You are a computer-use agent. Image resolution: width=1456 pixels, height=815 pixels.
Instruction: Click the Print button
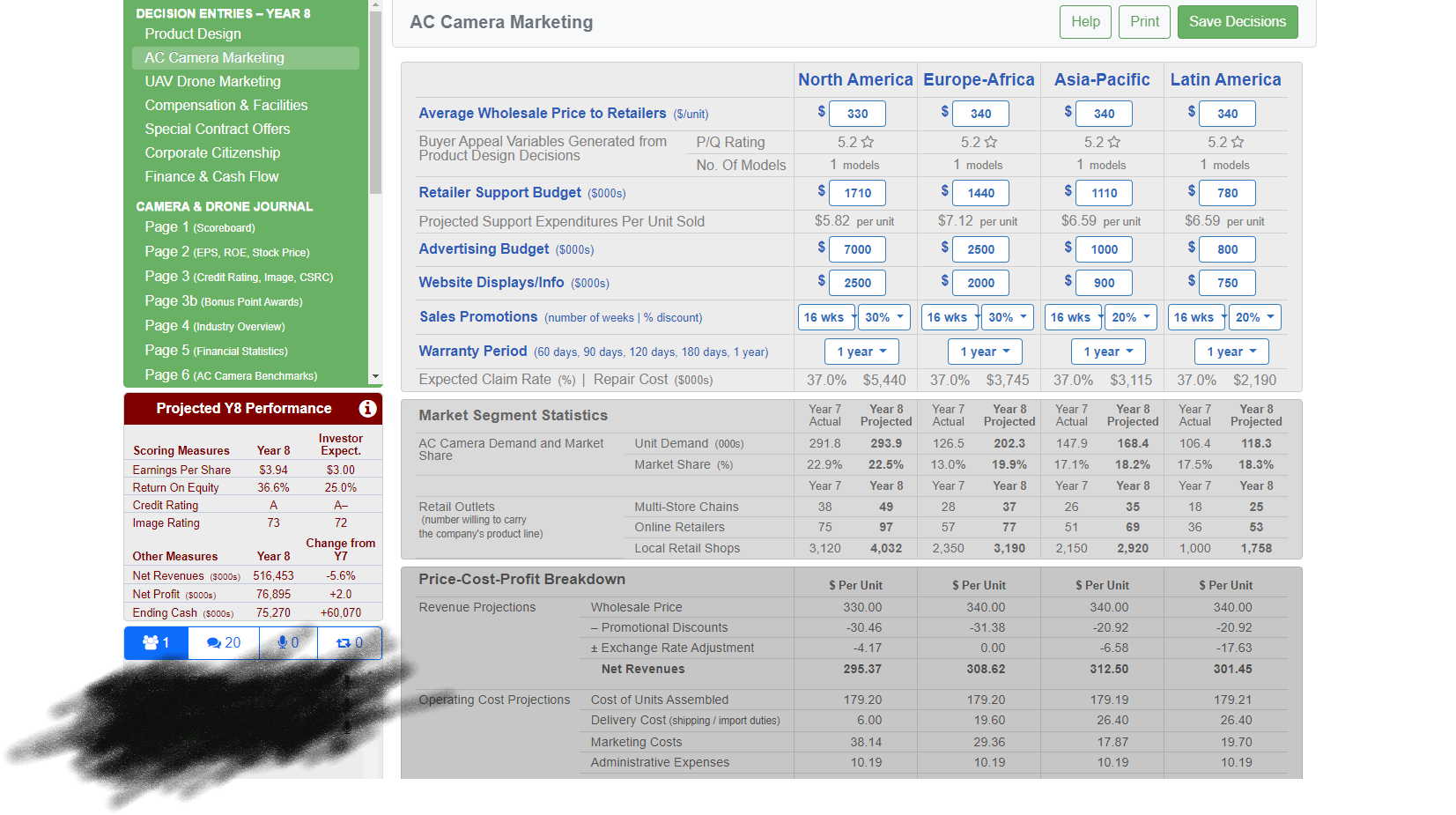(1144, 22)
